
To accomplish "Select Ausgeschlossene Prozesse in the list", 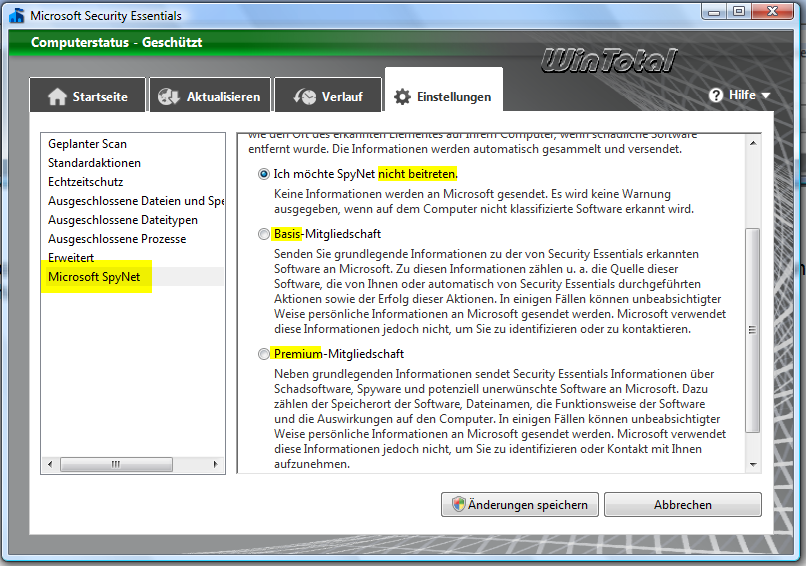I will tap(117, 239).
